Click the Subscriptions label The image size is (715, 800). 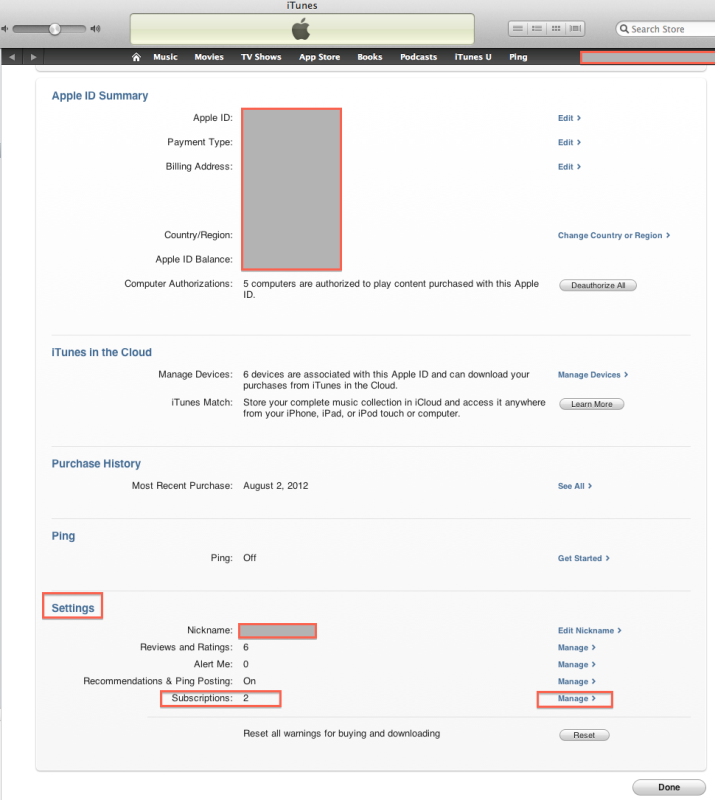click(x=202, y=698)
